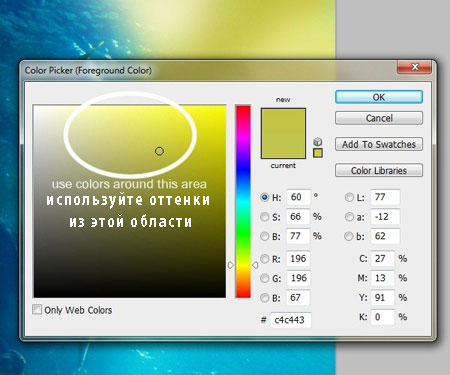Screen dimensions: 450x375
Task: Click the hue slider left arrow handle
Action: 231,265
